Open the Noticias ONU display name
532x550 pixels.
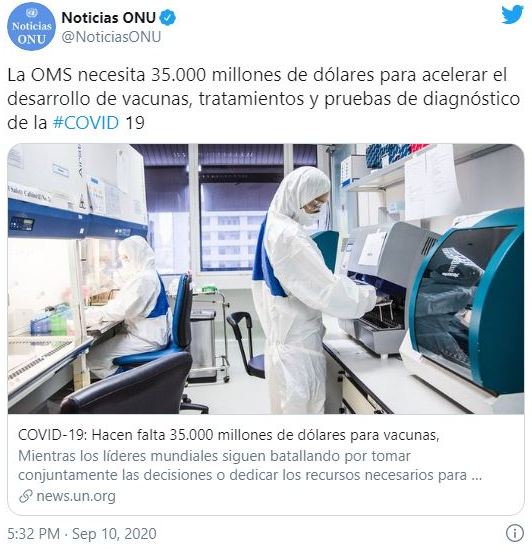click(x=108, y=18)
